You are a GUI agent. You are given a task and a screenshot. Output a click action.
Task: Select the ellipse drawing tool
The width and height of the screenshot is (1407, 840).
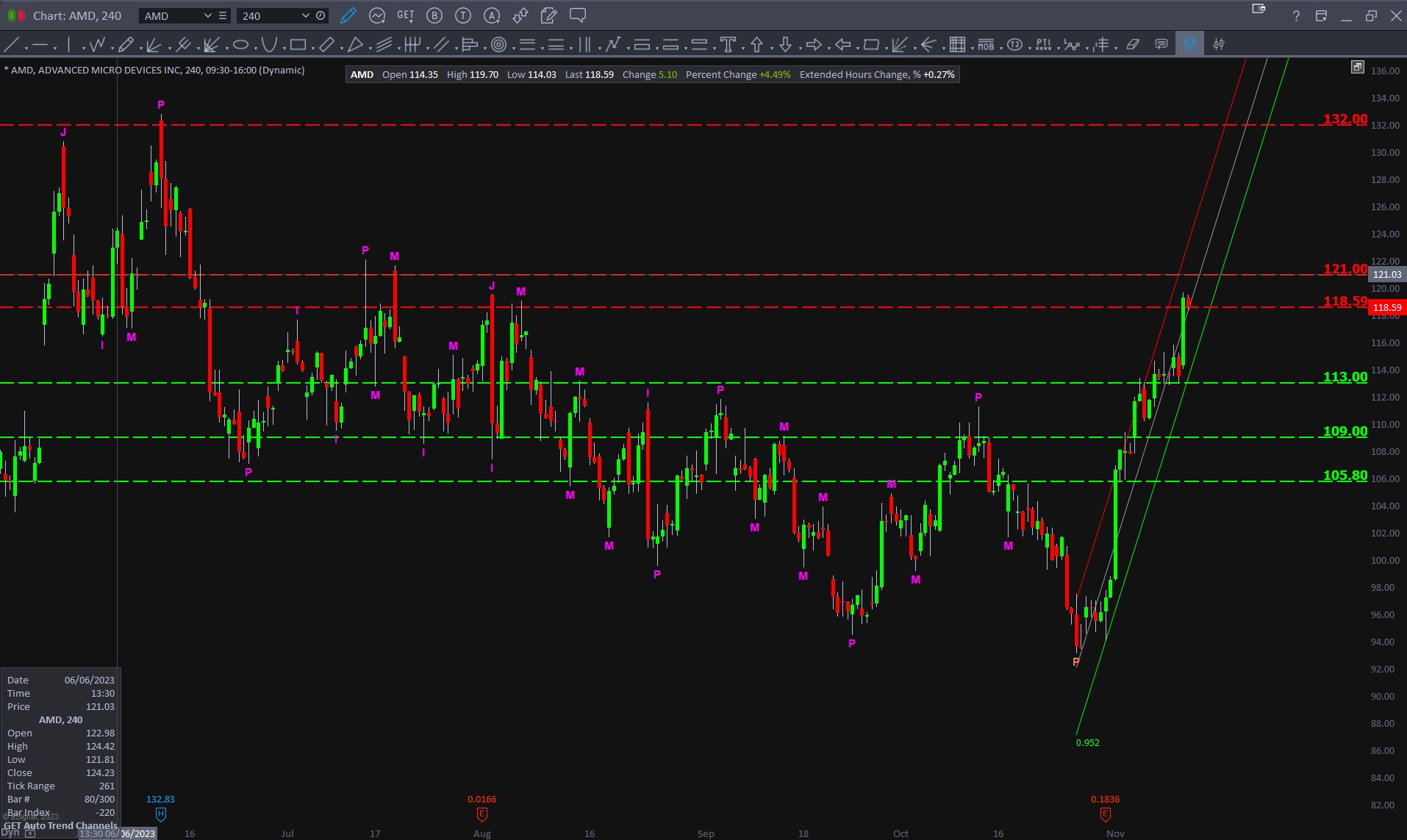[240, 45]
